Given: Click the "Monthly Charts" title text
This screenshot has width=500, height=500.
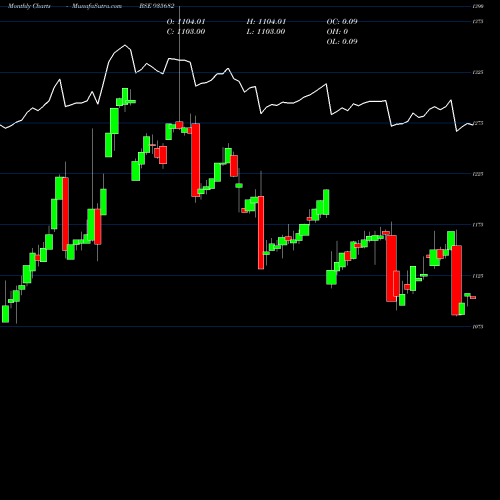Looking at the screenshot, I should click(29, 6).
